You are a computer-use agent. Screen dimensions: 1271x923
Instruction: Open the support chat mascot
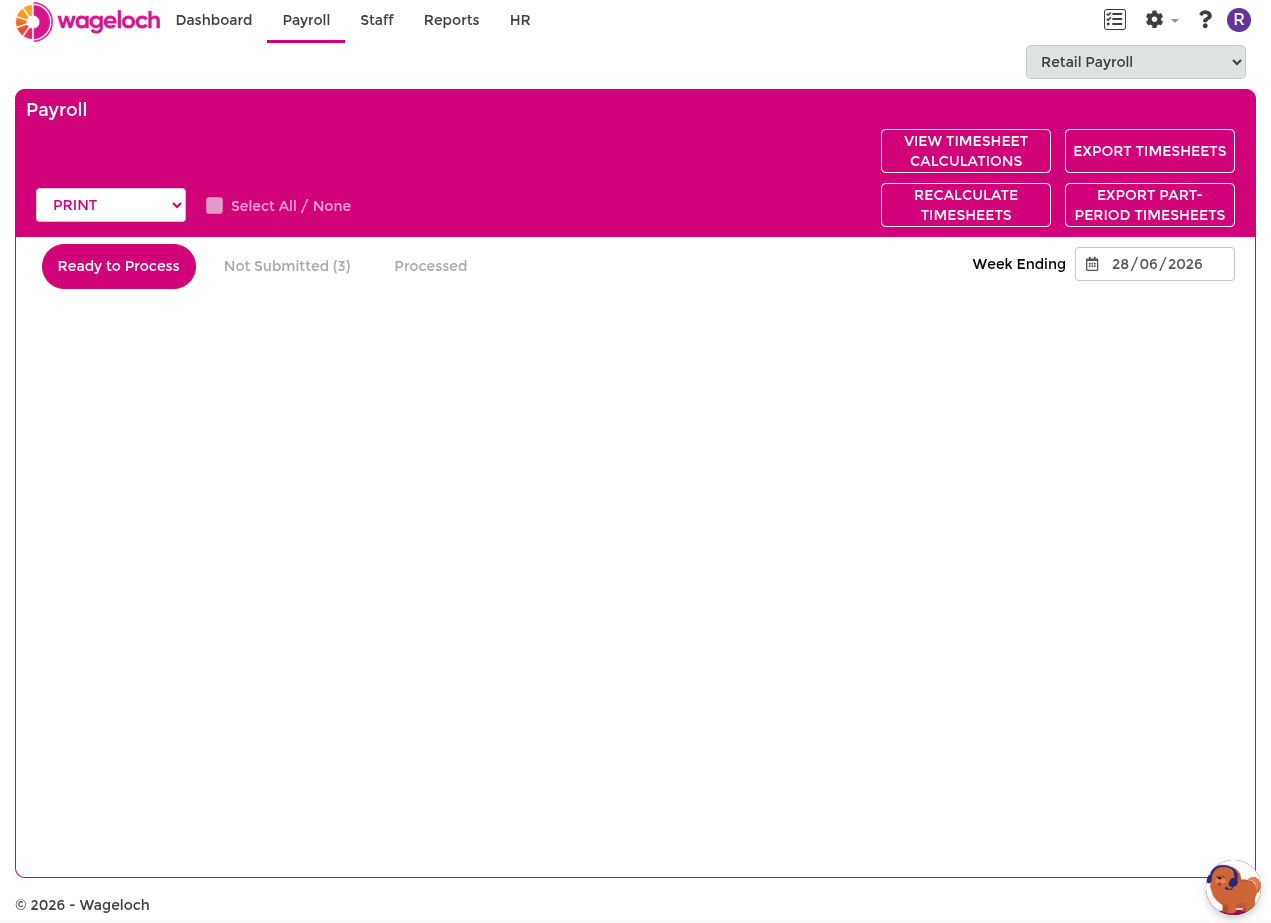point(1233,888)
